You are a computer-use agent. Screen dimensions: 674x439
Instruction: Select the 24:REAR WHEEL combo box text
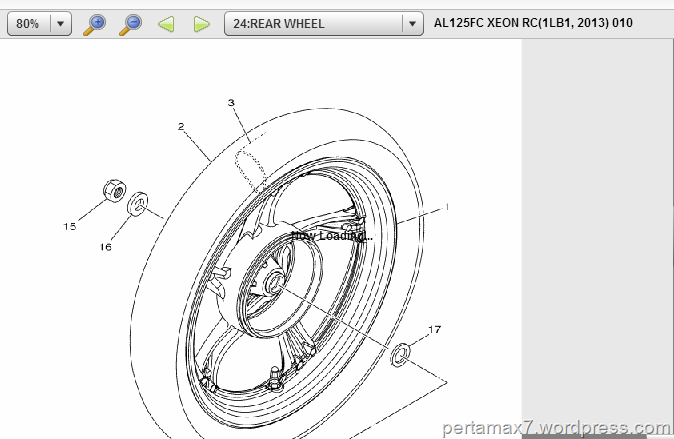click(312, 24)
